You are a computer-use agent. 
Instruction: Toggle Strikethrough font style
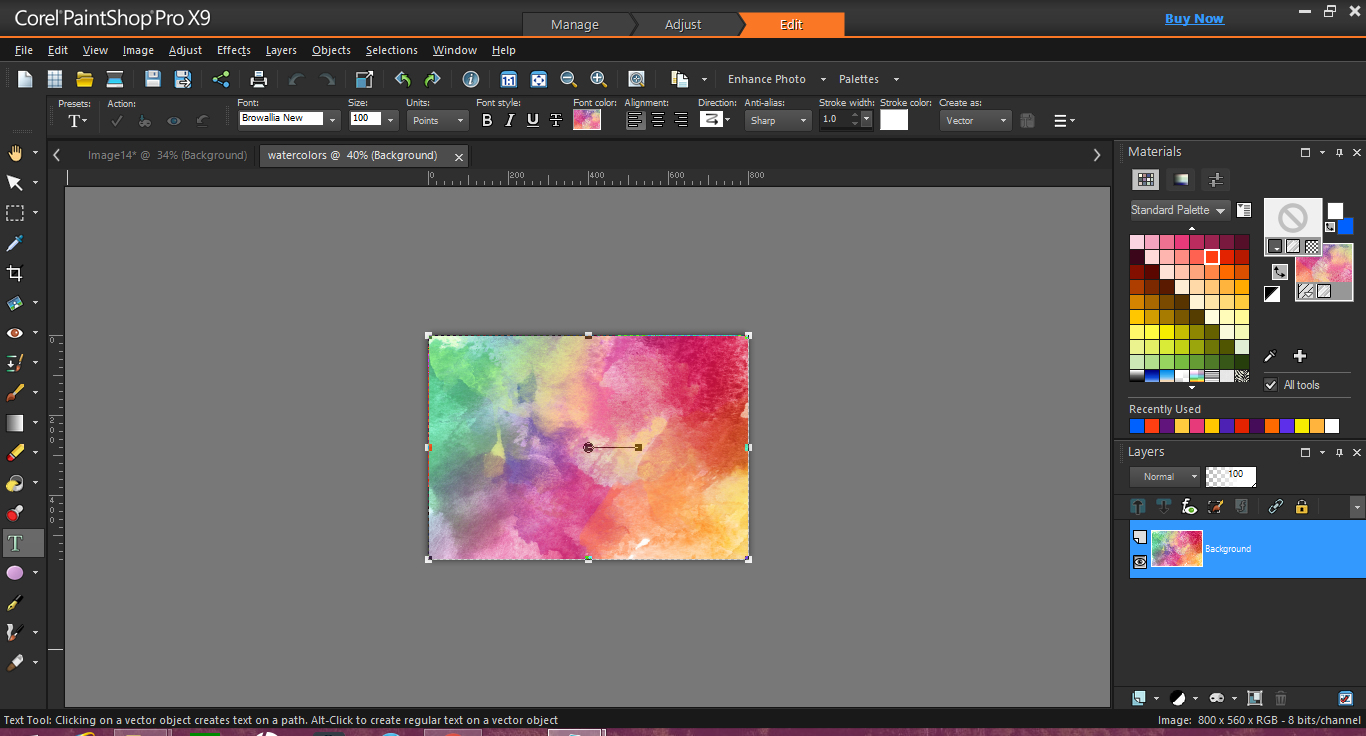556,120
